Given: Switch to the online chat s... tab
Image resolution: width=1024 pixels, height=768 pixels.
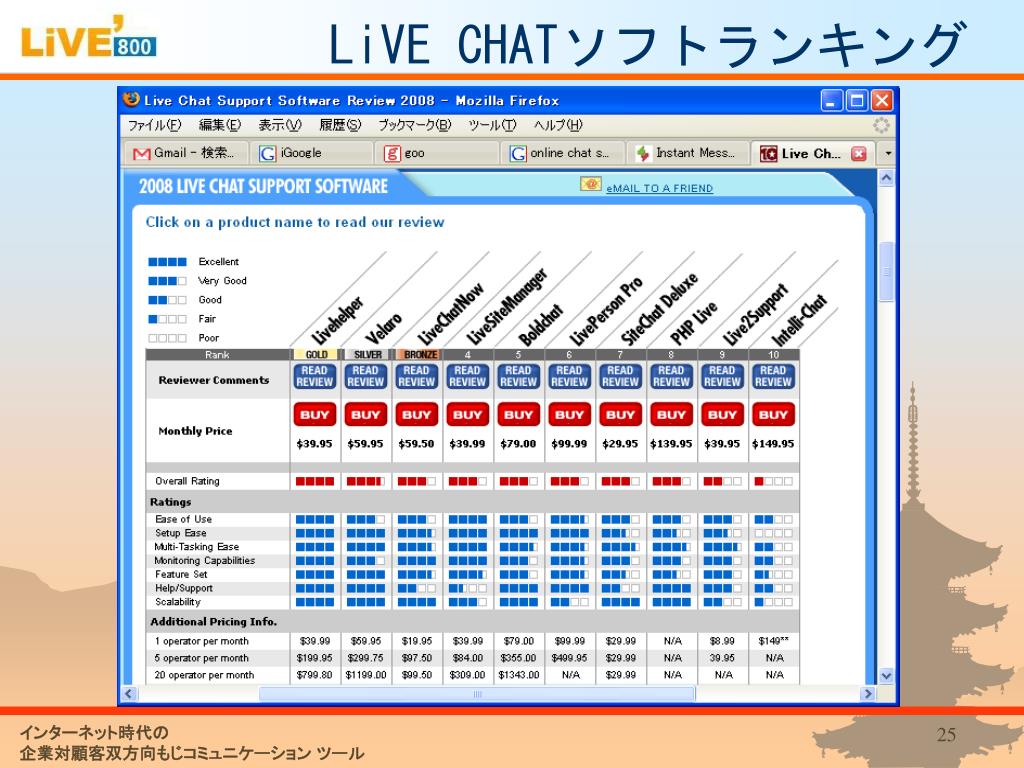Looking at the screenshot, I should (562, 153).
